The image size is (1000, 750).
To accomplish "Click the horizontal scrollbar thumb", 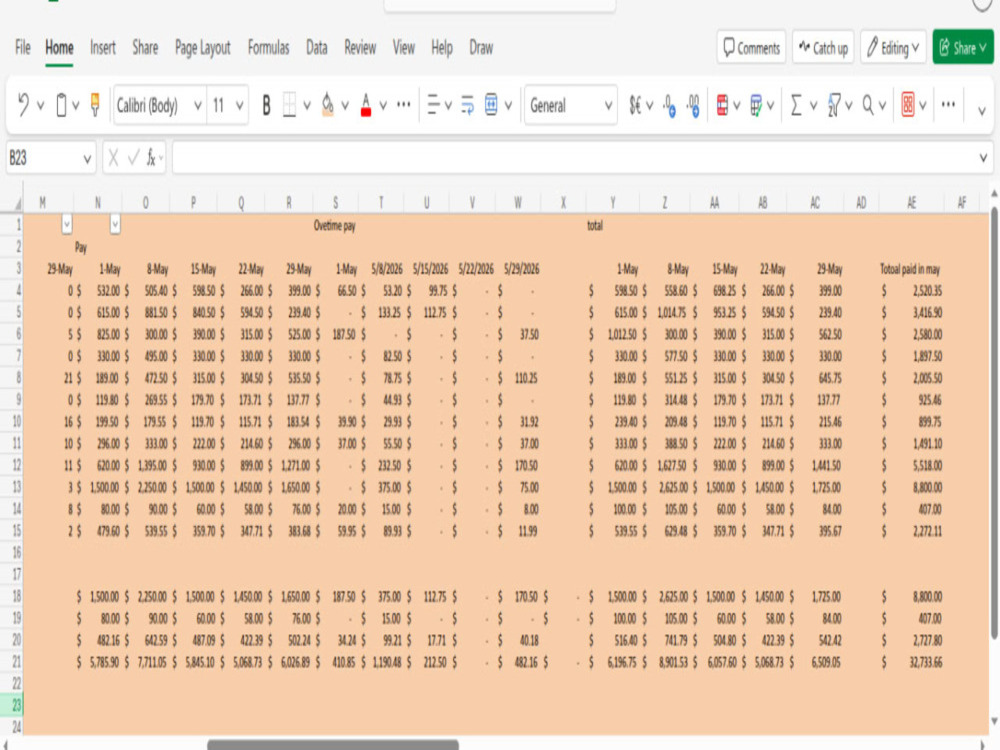I will 333,744.
